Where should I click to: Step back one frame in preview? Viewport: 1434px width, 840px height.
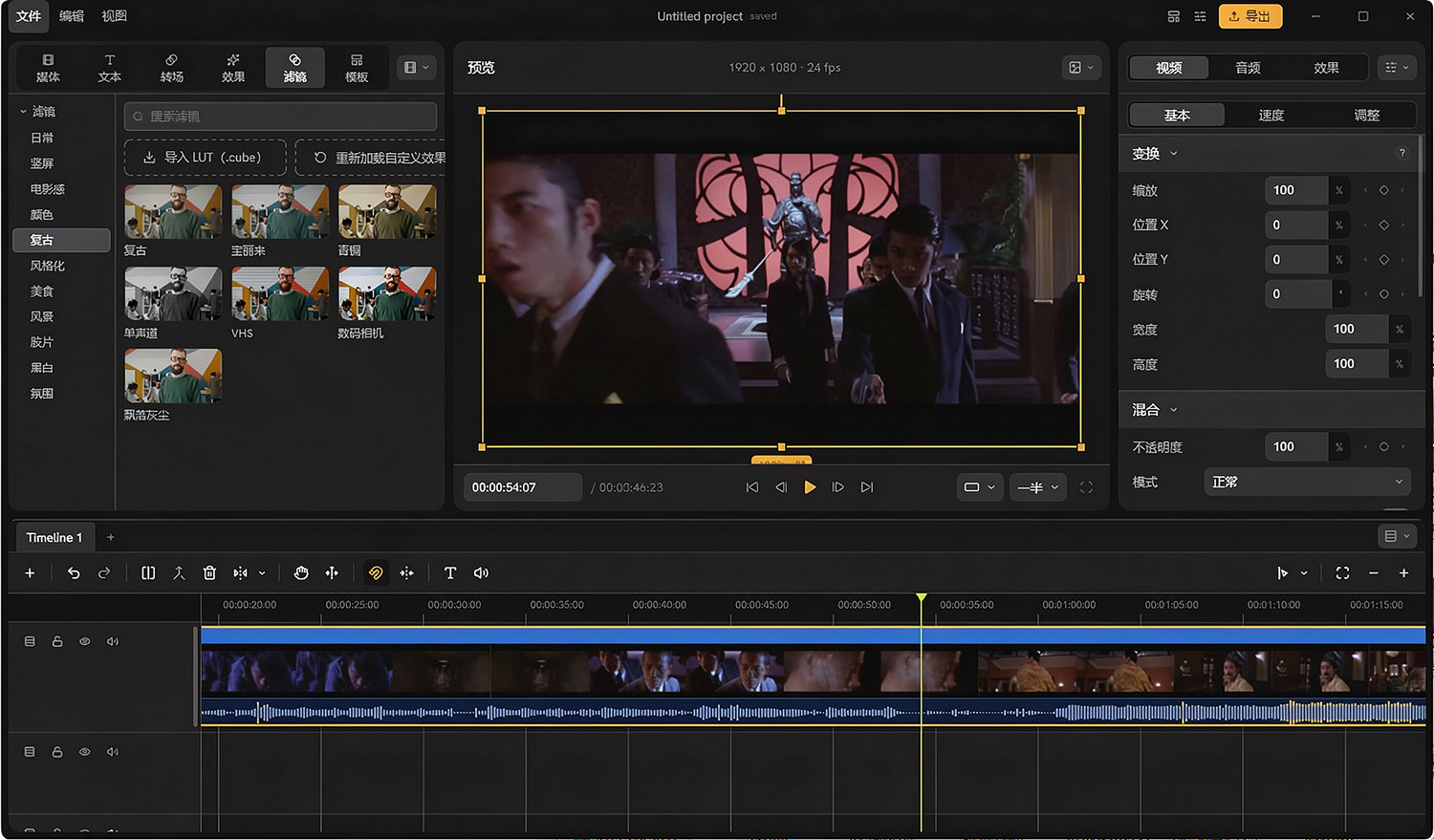point(781,487)
